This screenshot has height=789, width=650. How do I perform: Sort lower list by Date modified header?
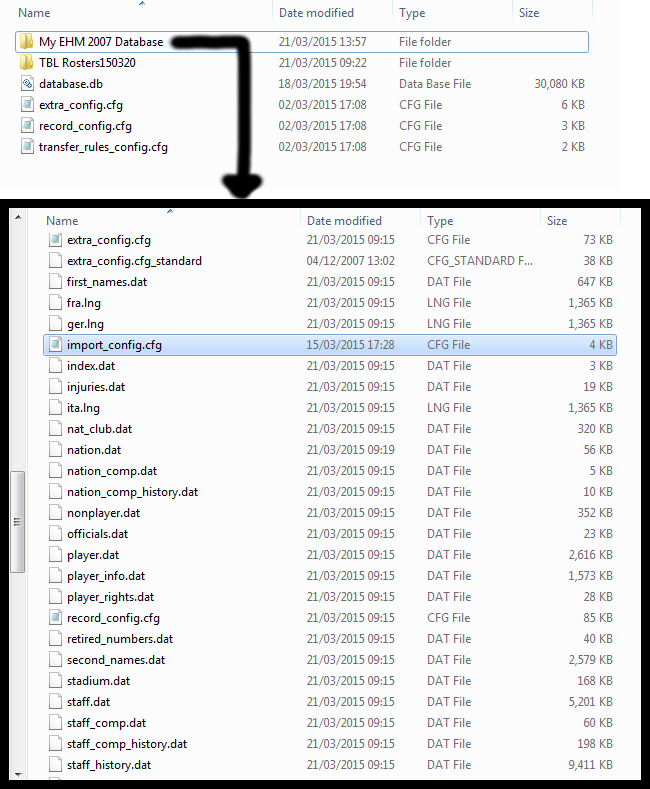[x=345, y=221]
